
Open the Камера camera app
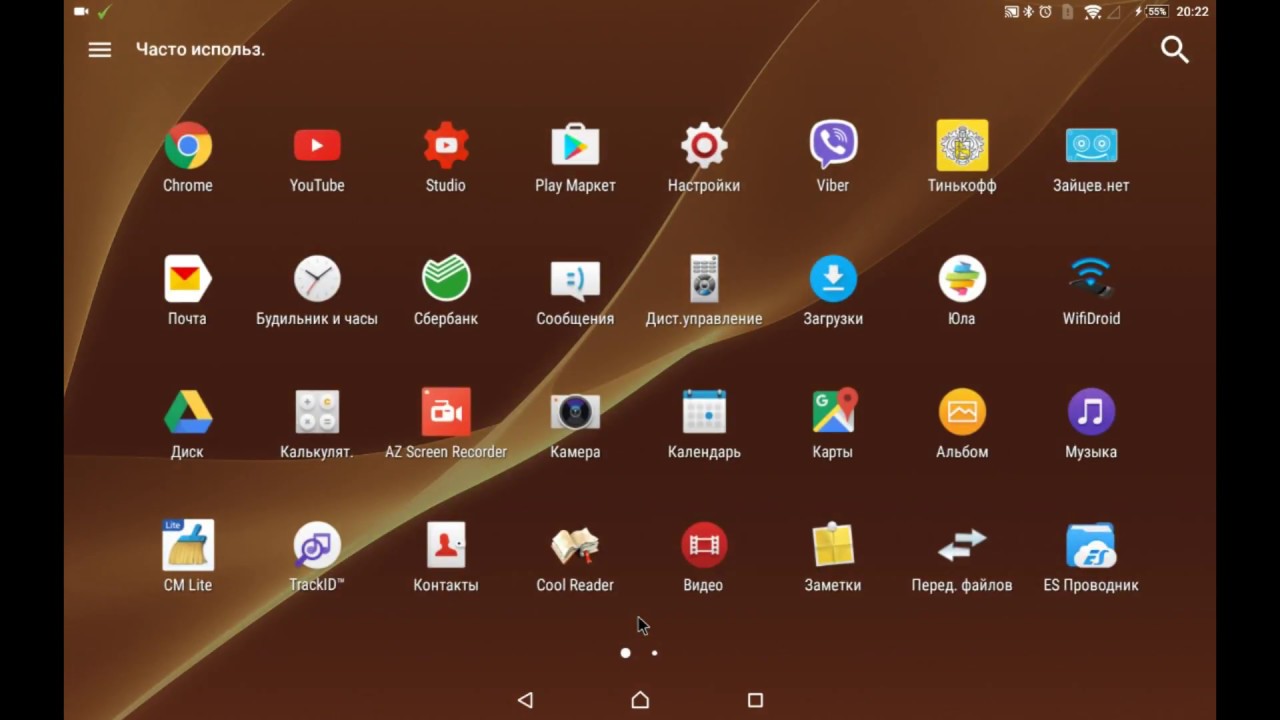tap(575, 412)
